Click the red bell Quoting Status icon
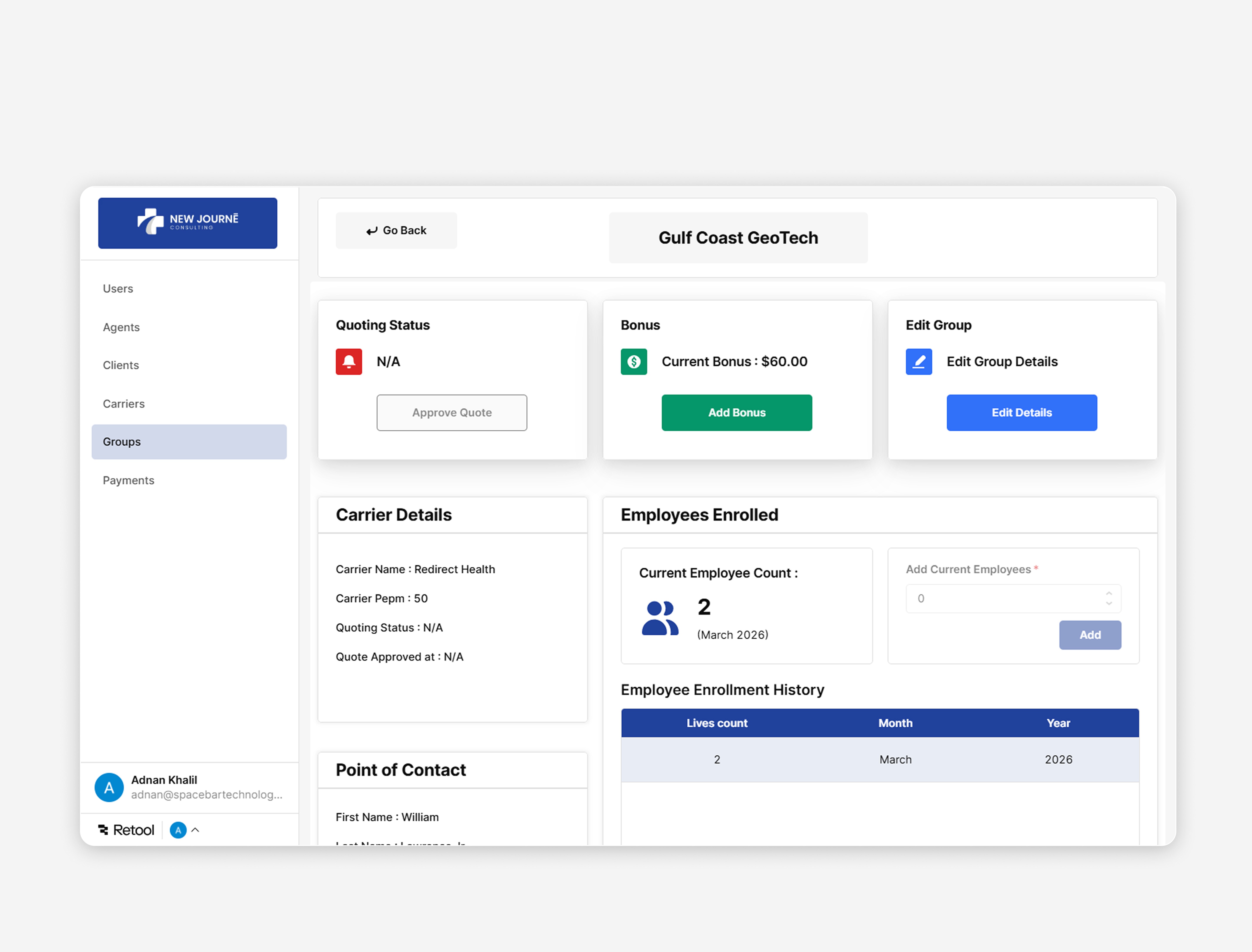This screenshot has width=1252, height=952. 349,361
